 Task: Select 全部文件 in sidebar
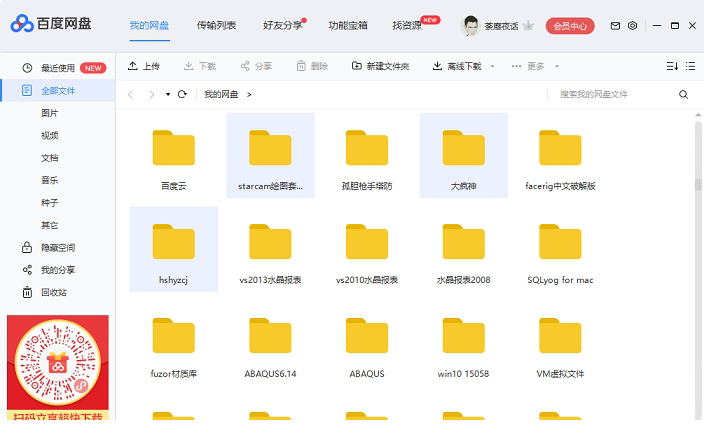click(x=58, y=91)
